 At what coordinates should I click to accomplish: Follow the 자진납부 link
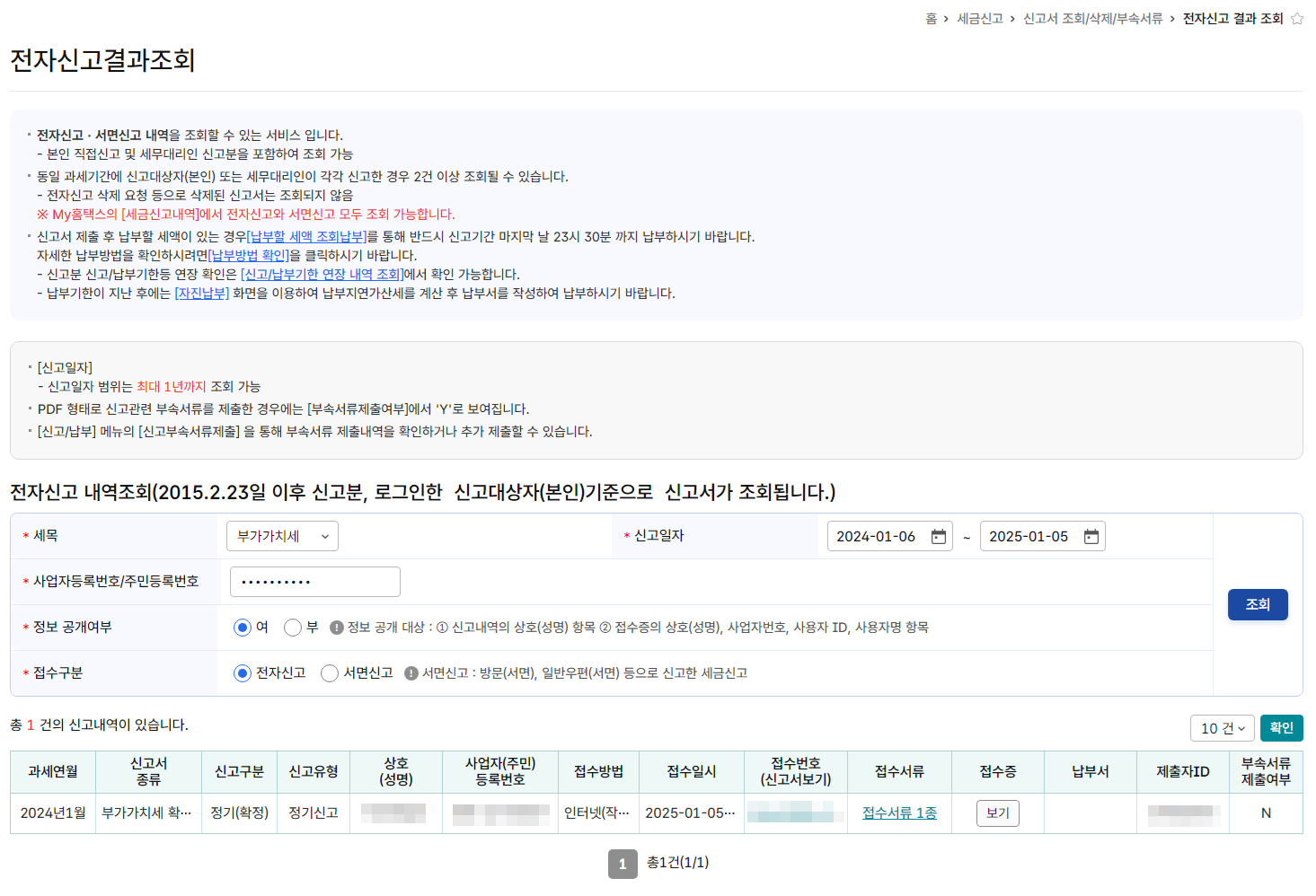coord(201,293)
